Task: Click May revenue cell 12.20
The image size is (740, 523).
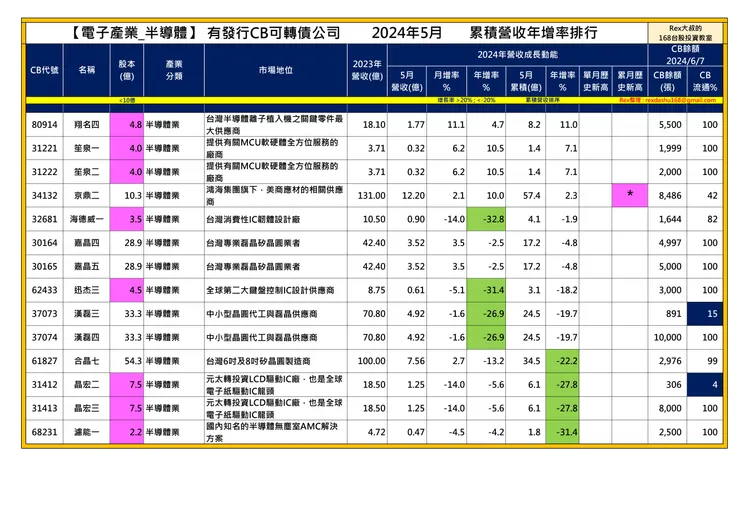Action: [407, 195]
